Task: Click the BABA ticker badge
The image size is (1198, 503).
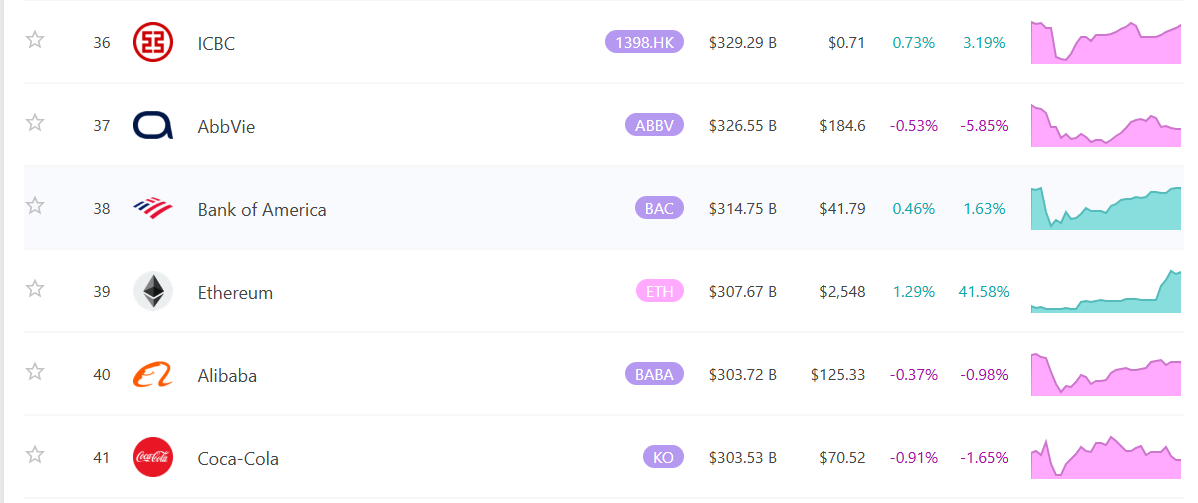Action: [654, 374]
